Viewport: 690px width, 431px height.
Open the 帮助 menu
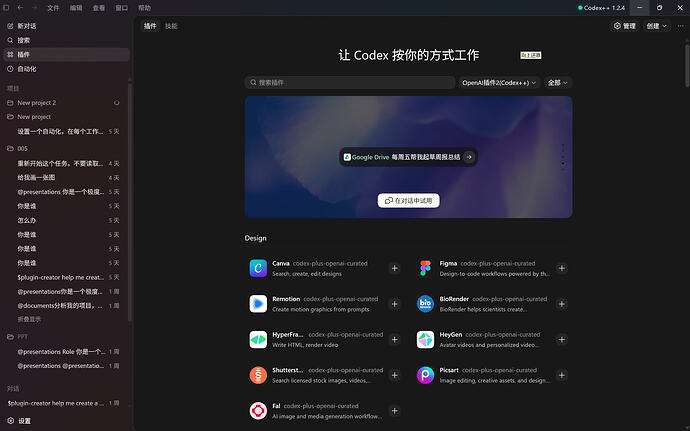tap(144, 7)
